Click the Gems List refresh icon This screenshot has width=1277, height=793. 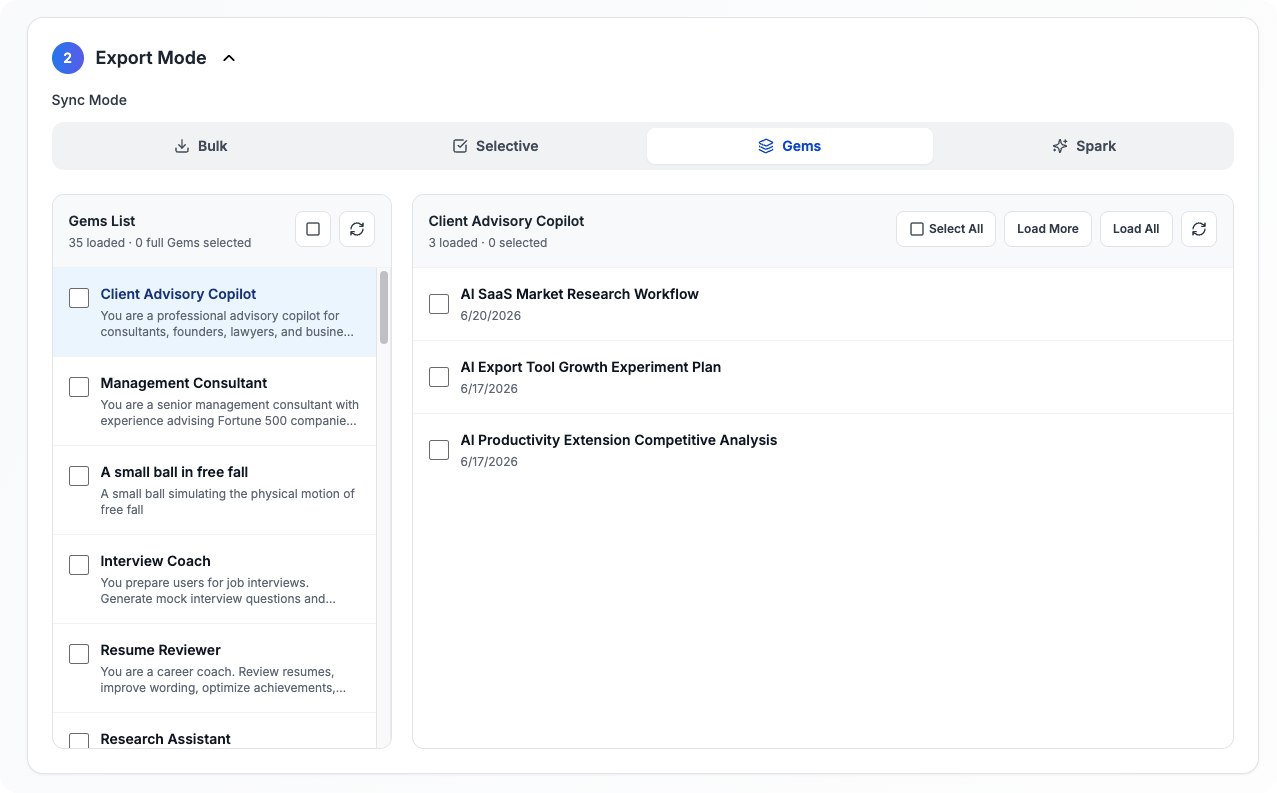[x=357, y=229]
